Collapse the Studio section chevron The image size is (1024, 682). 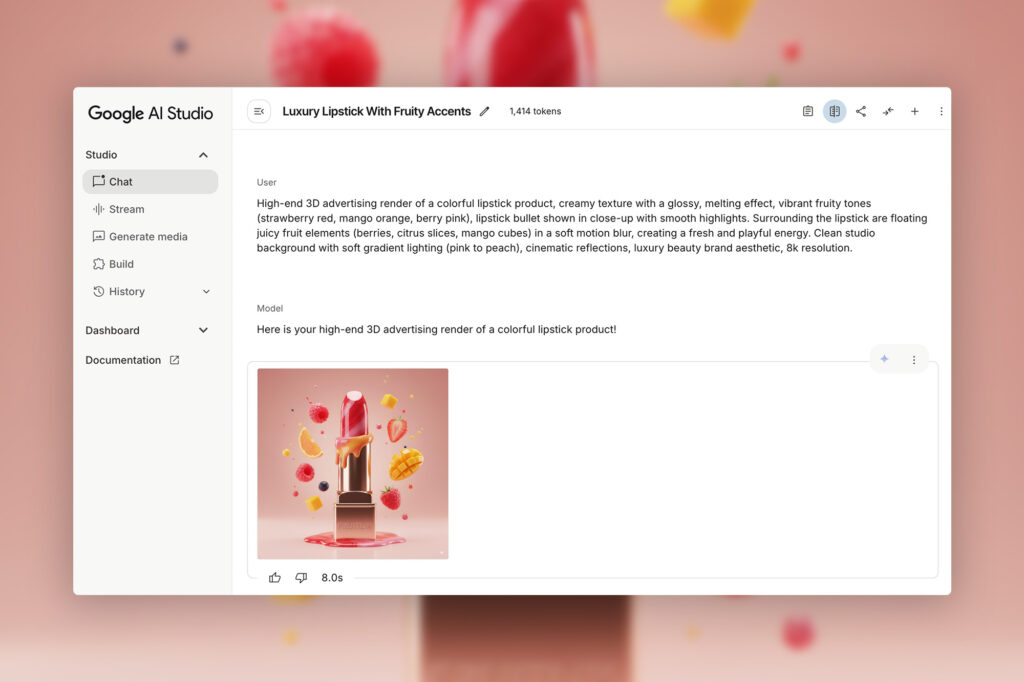pyautogui.click(x=203, y=155)
